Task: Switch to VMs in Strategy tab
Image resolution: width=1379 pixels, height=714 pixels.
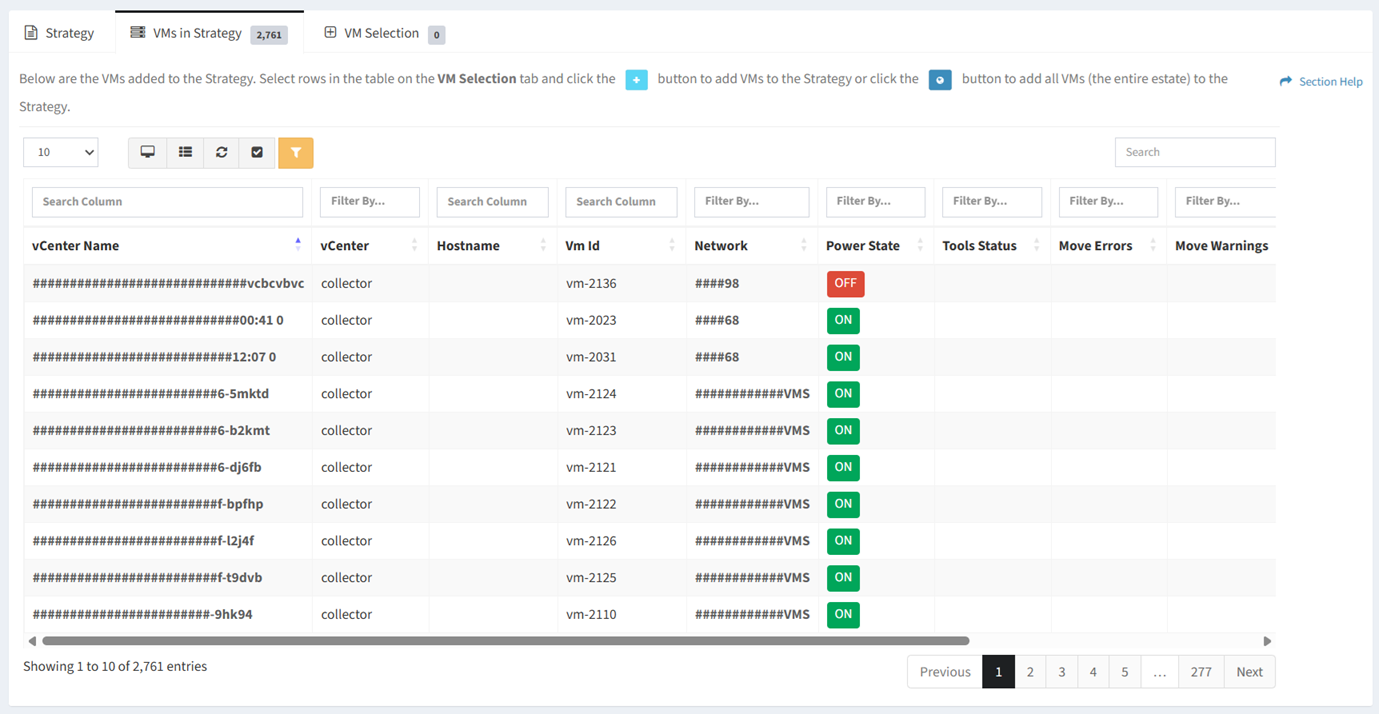Action: pyautogui.click(x=210, y=33)
